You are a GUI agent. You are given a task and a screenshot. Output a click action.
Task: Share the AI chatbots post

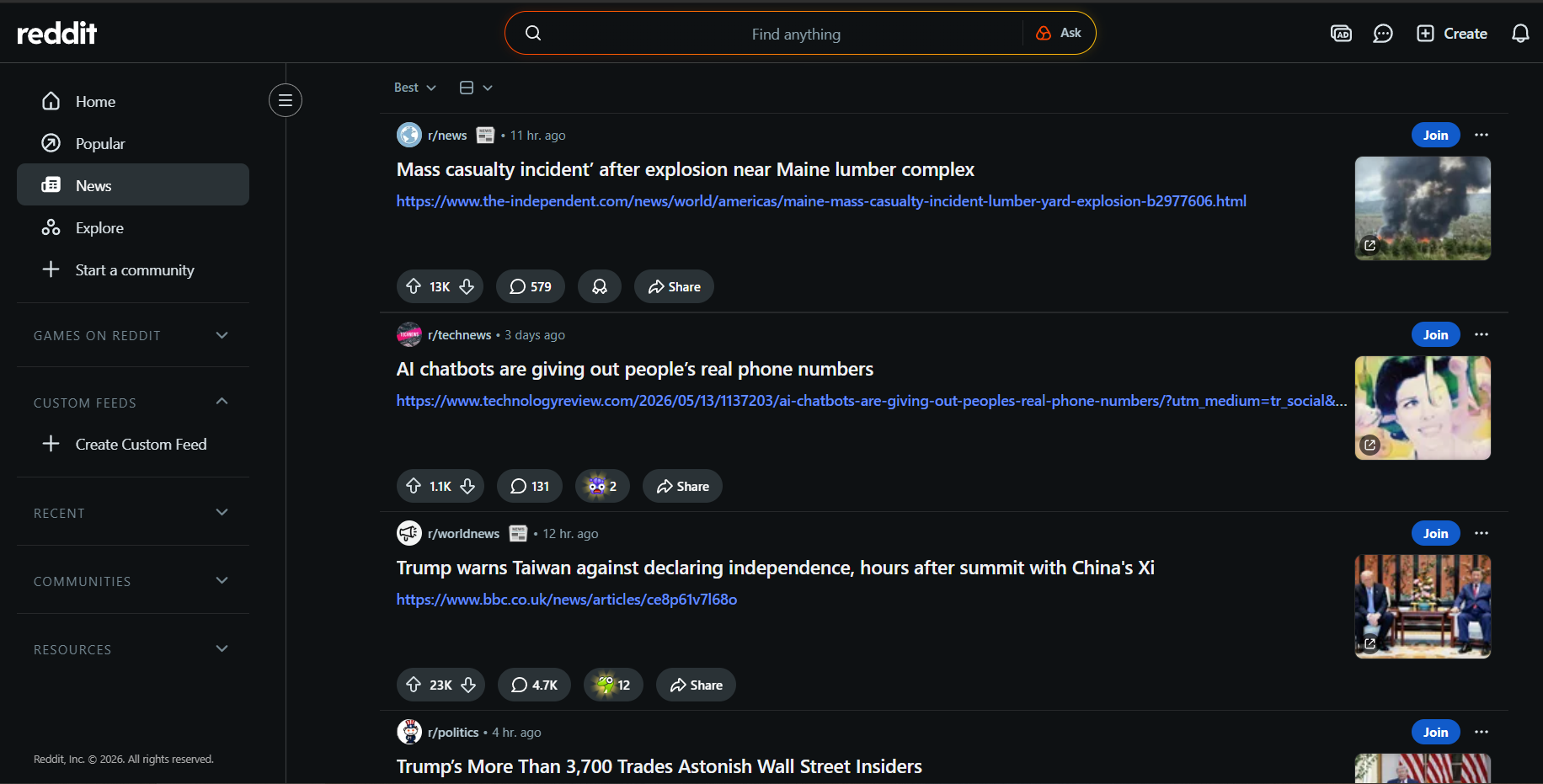[x=682, y=486]
